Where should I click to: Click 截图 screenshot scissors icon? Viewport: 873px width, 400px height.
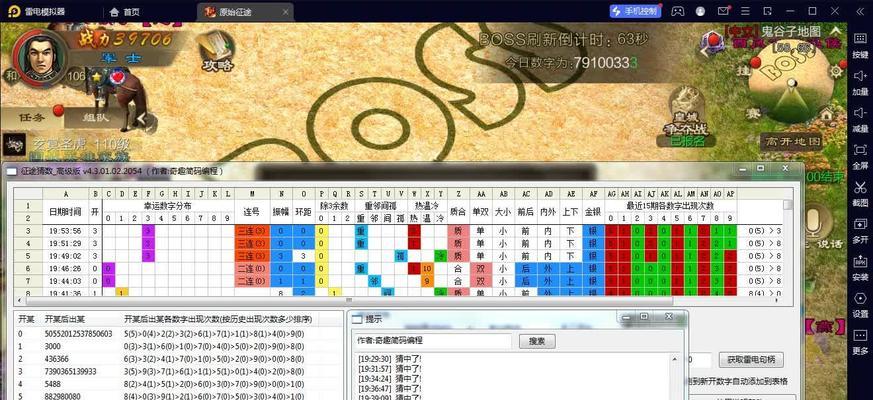click(860, 192)
